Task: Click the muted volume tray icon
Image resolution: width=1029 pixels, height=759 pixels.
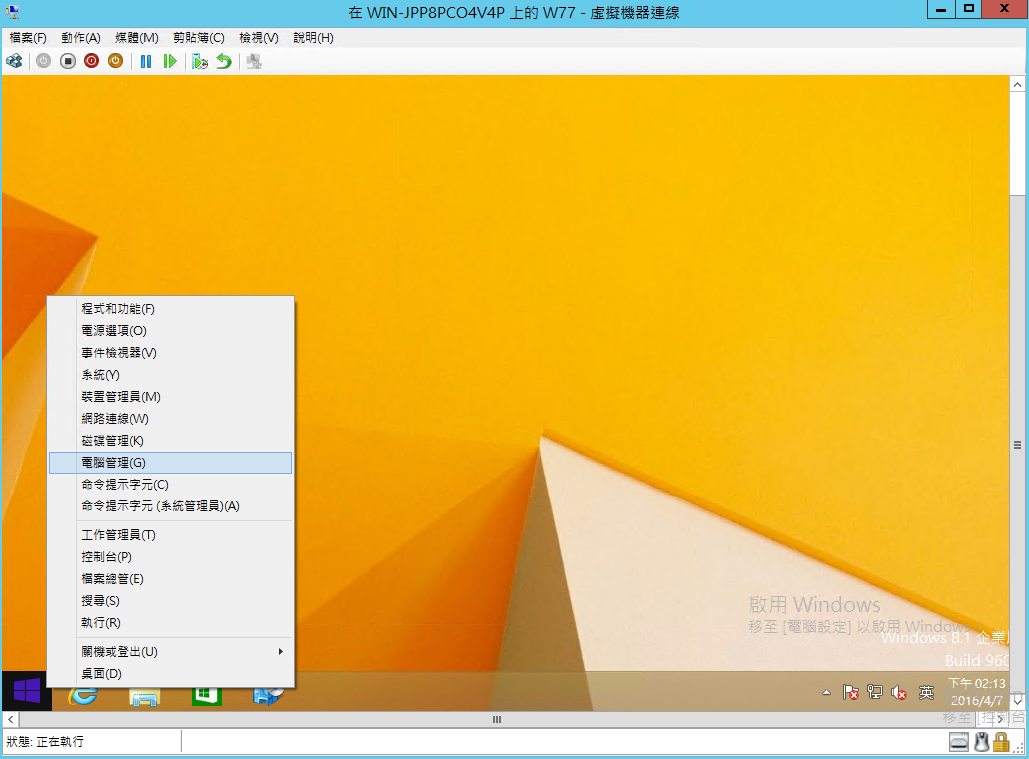Action: click(x=899, y=692)
